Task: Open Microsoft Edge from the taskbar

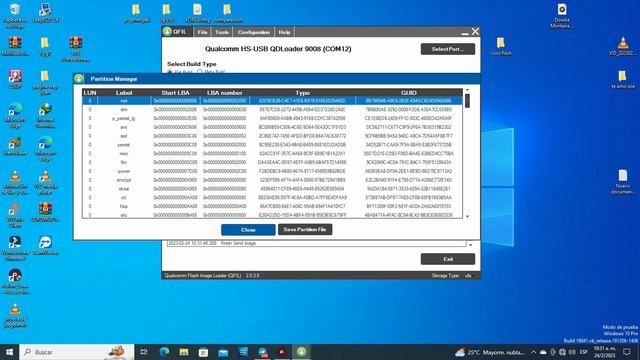Action: pos(164,352)
